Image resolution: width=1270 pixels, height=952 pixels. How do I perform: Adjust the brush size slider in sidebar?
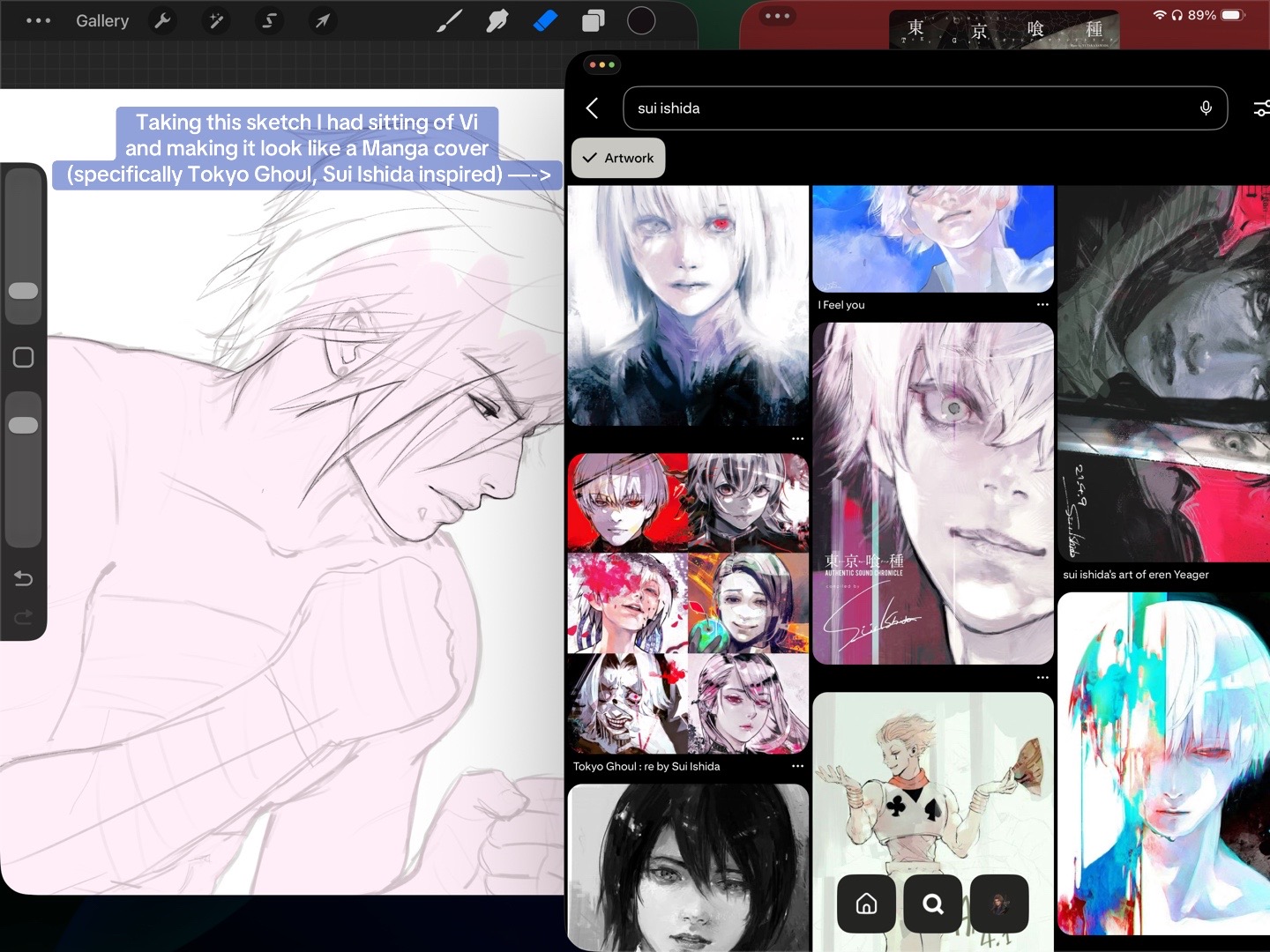click(x=23, y=291)
